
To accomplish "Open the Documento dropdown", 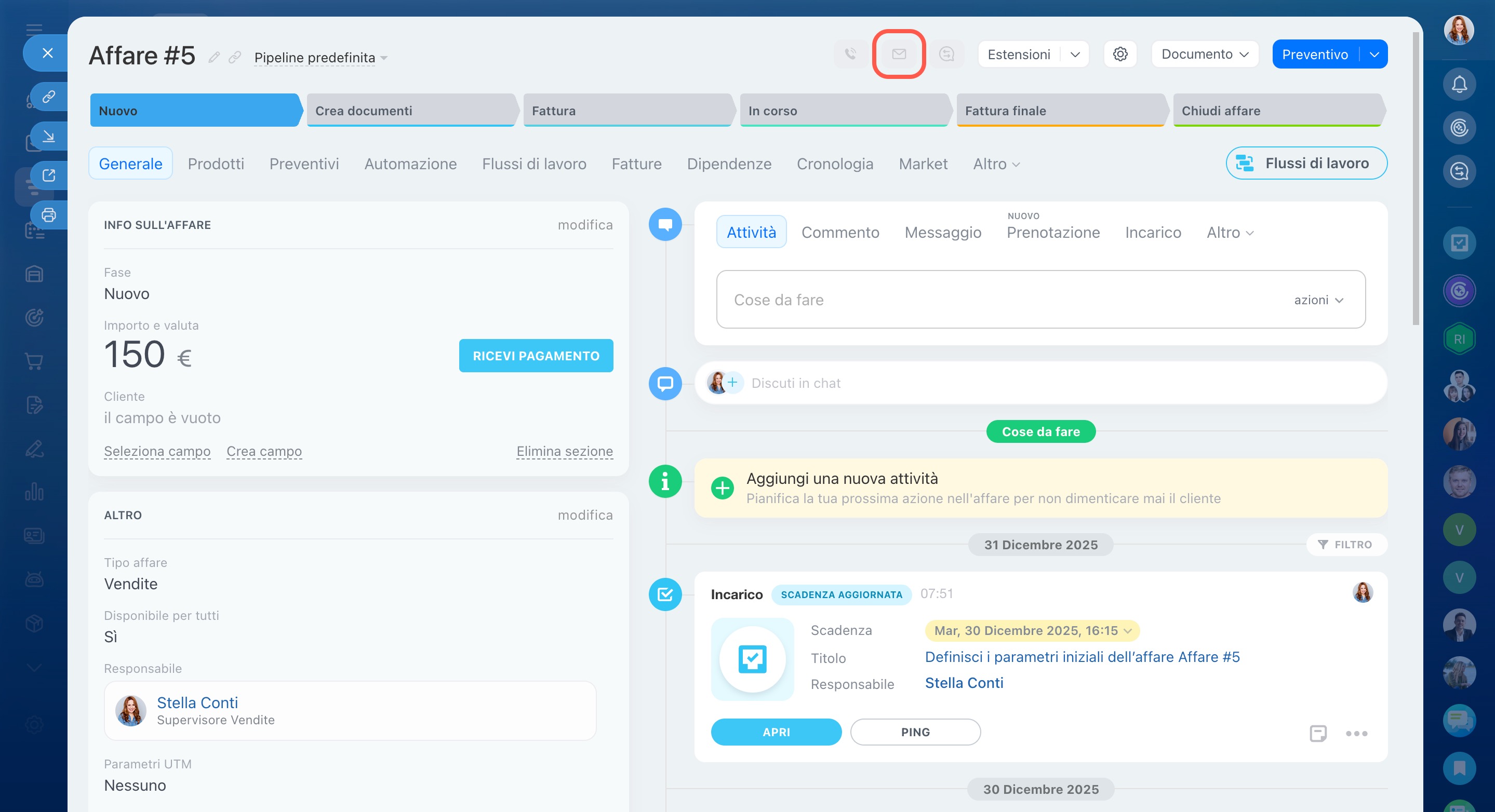I will click(x=1204, y=54).
